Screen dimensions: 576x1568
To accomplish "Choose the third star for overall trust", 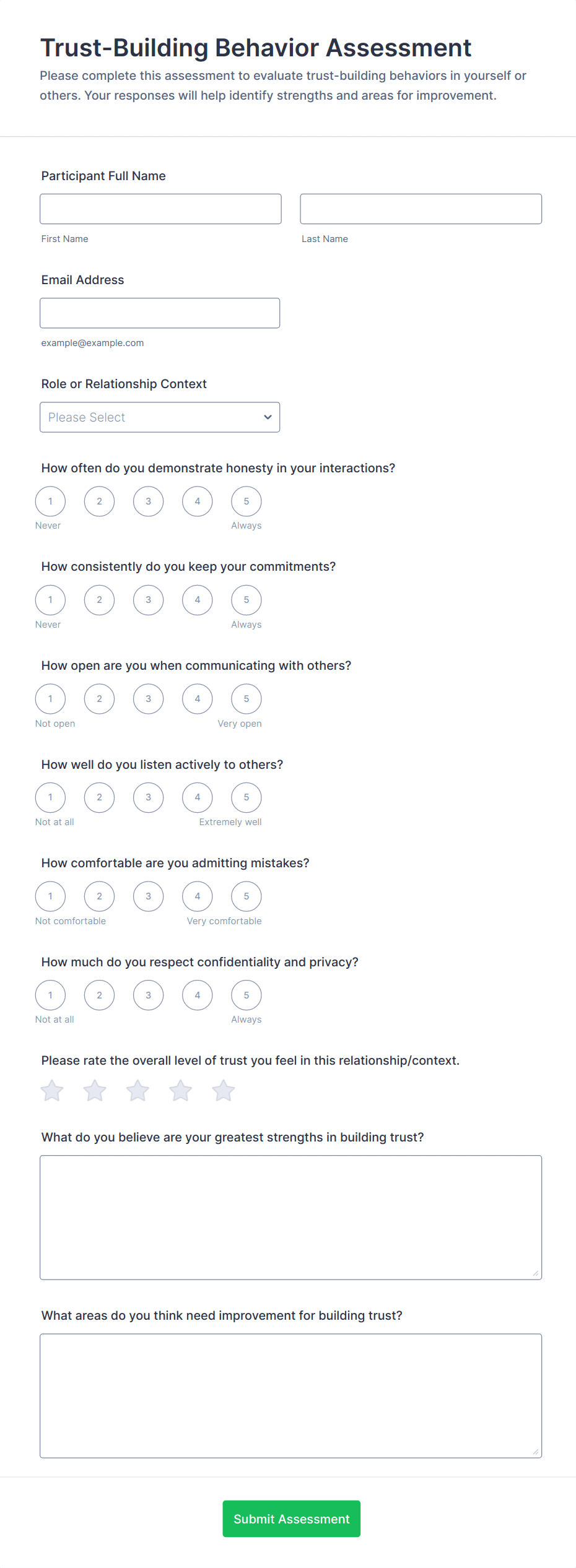I will coord(137,1091).
